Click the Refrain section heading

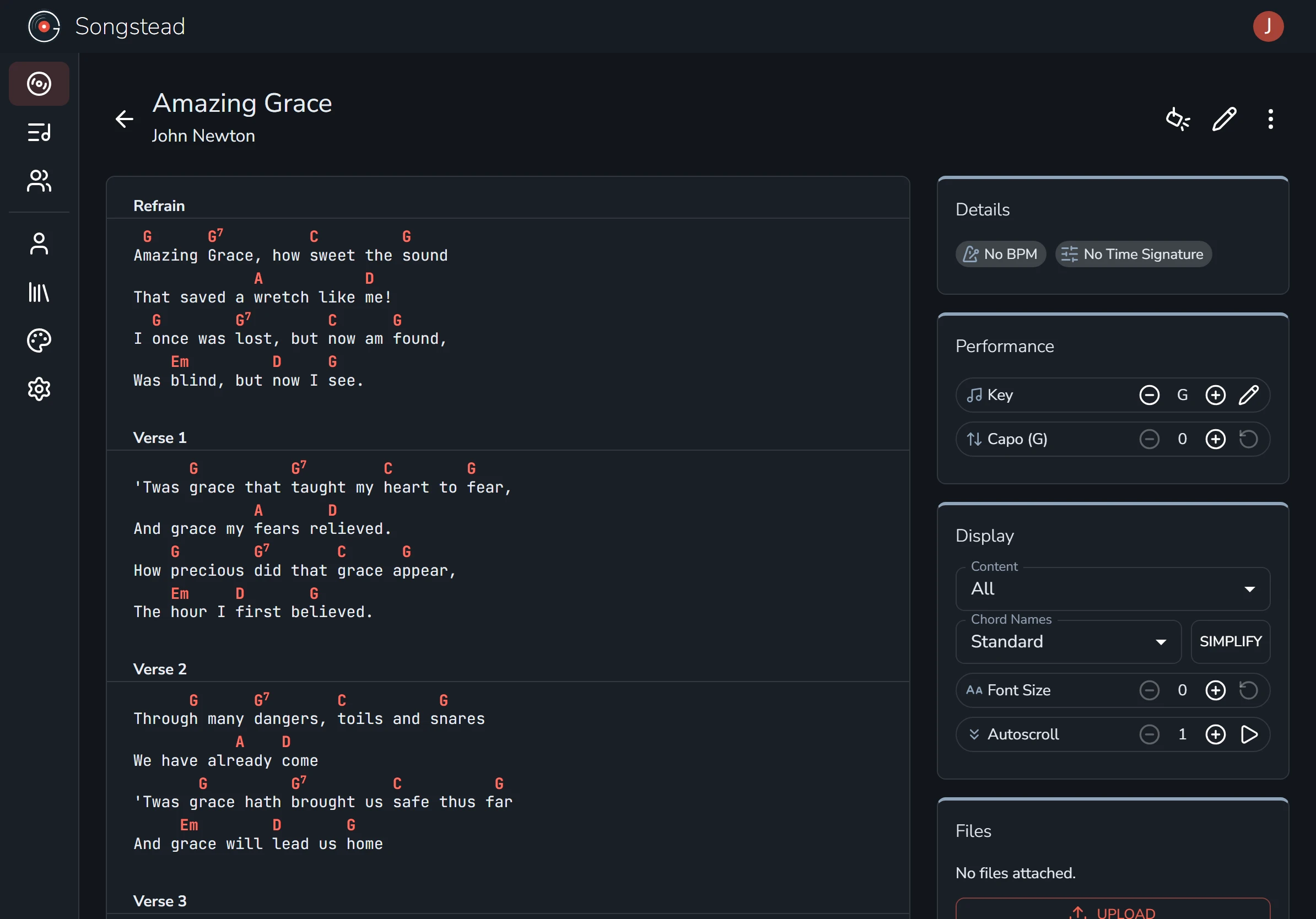159,206
